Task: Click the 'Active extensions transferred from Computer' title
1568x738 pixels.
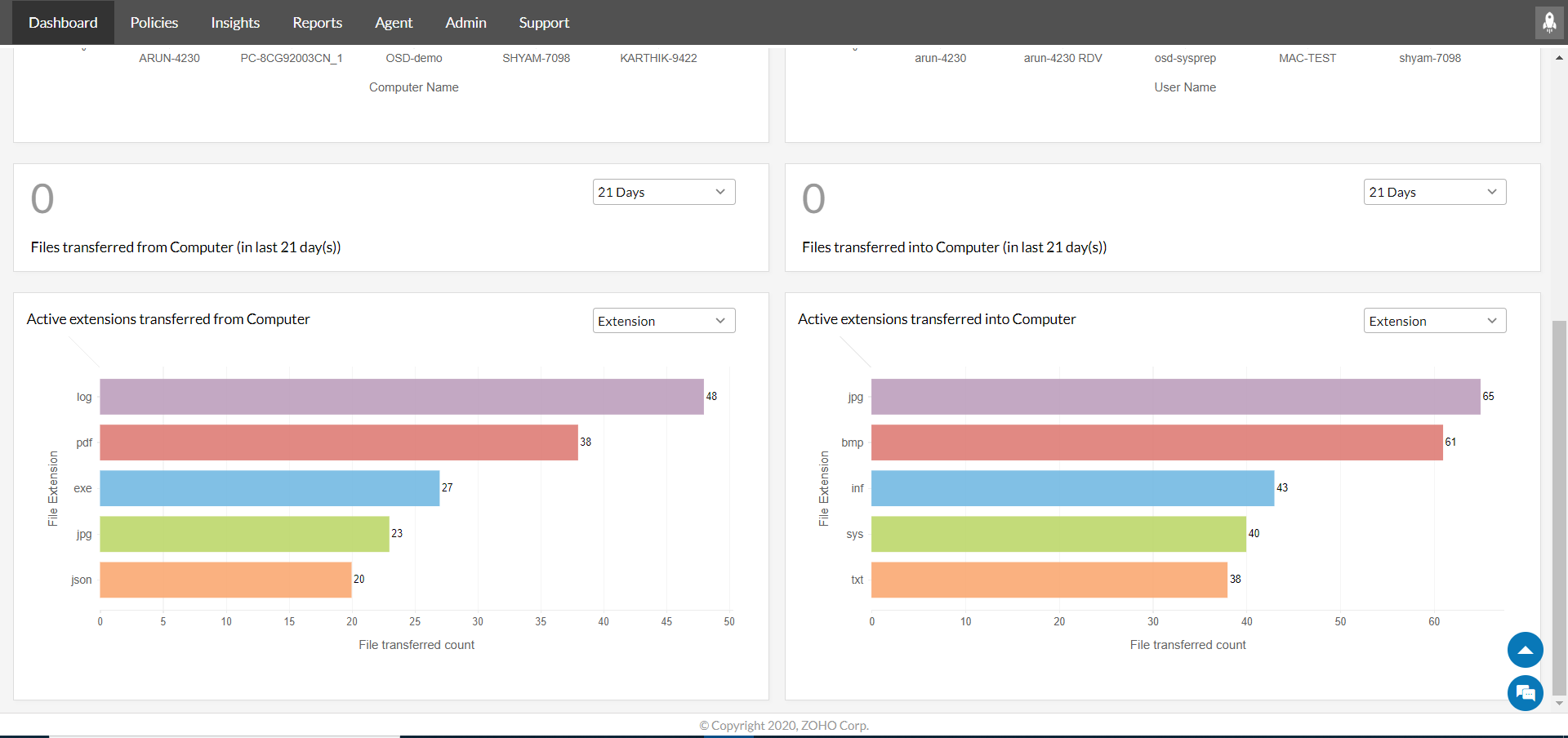Action: tap(168, 319)
